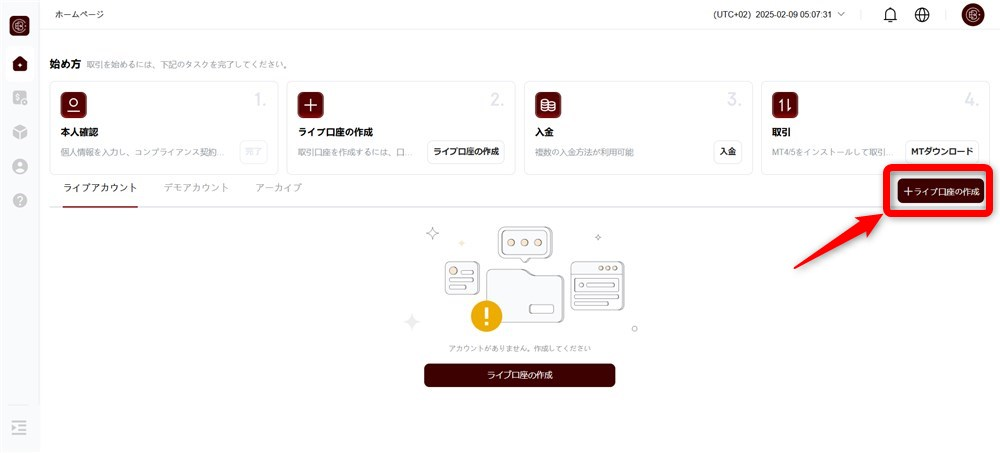Screen dimensions: 1000x453
Task: Click the 入金 coins icon
Action: (x=548, y=105)
